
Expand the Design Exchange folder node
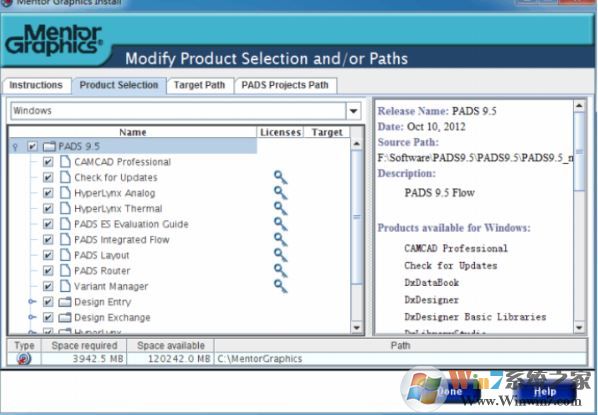tap(32, 317)
